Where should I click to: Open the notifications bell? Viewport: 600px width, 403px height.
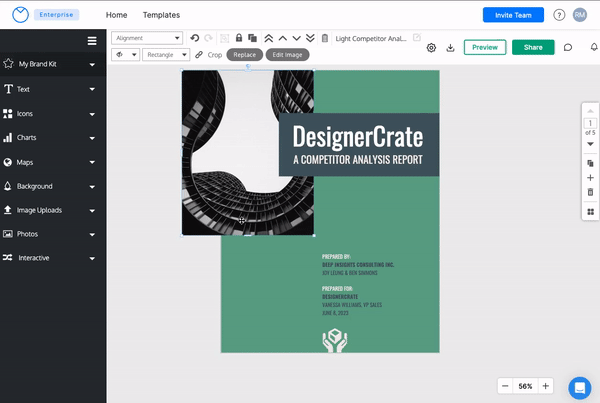[x=594, y=47]
